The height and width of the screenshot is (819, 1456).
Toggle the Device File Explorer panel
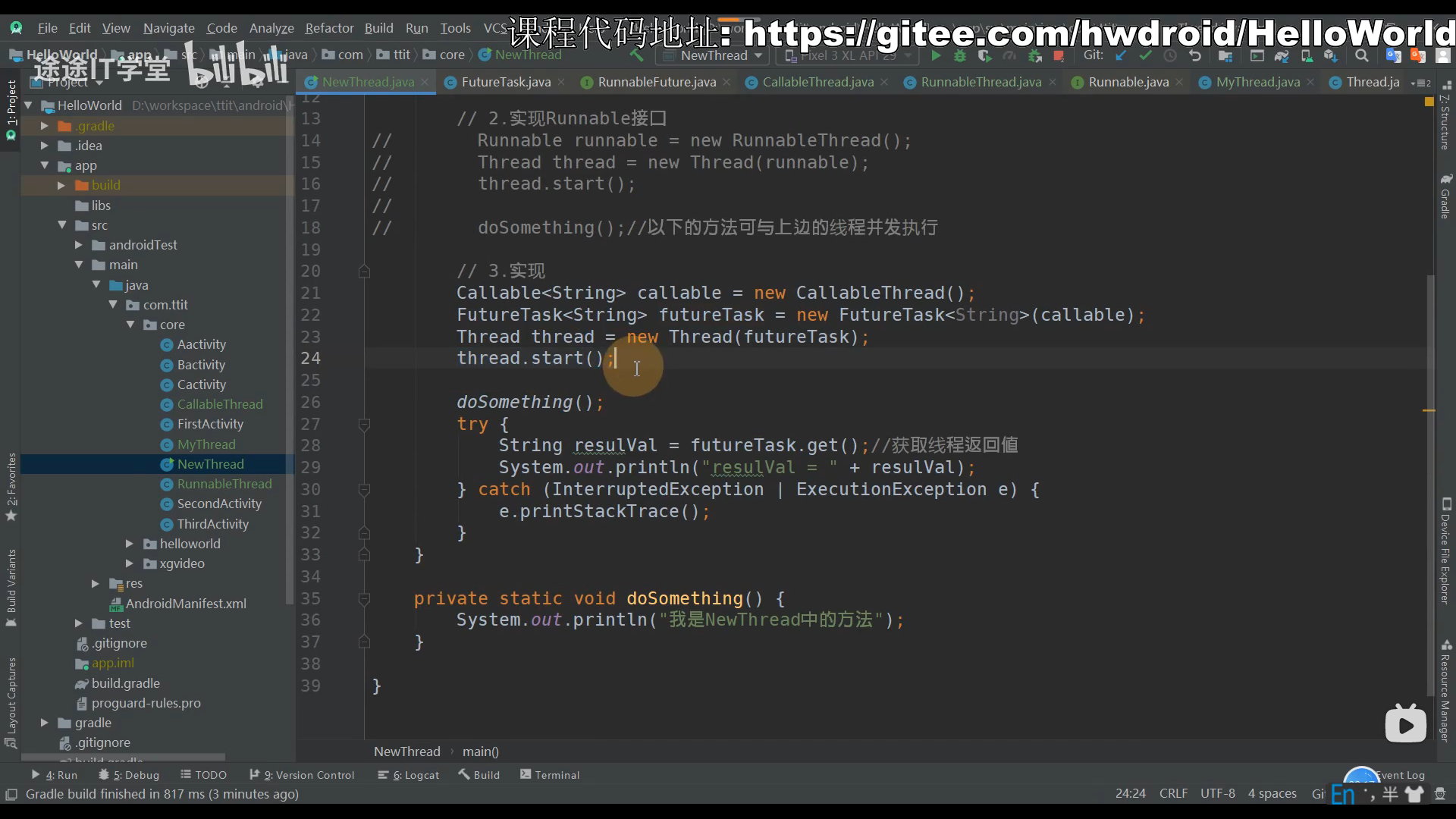[x=1445, y=551]
